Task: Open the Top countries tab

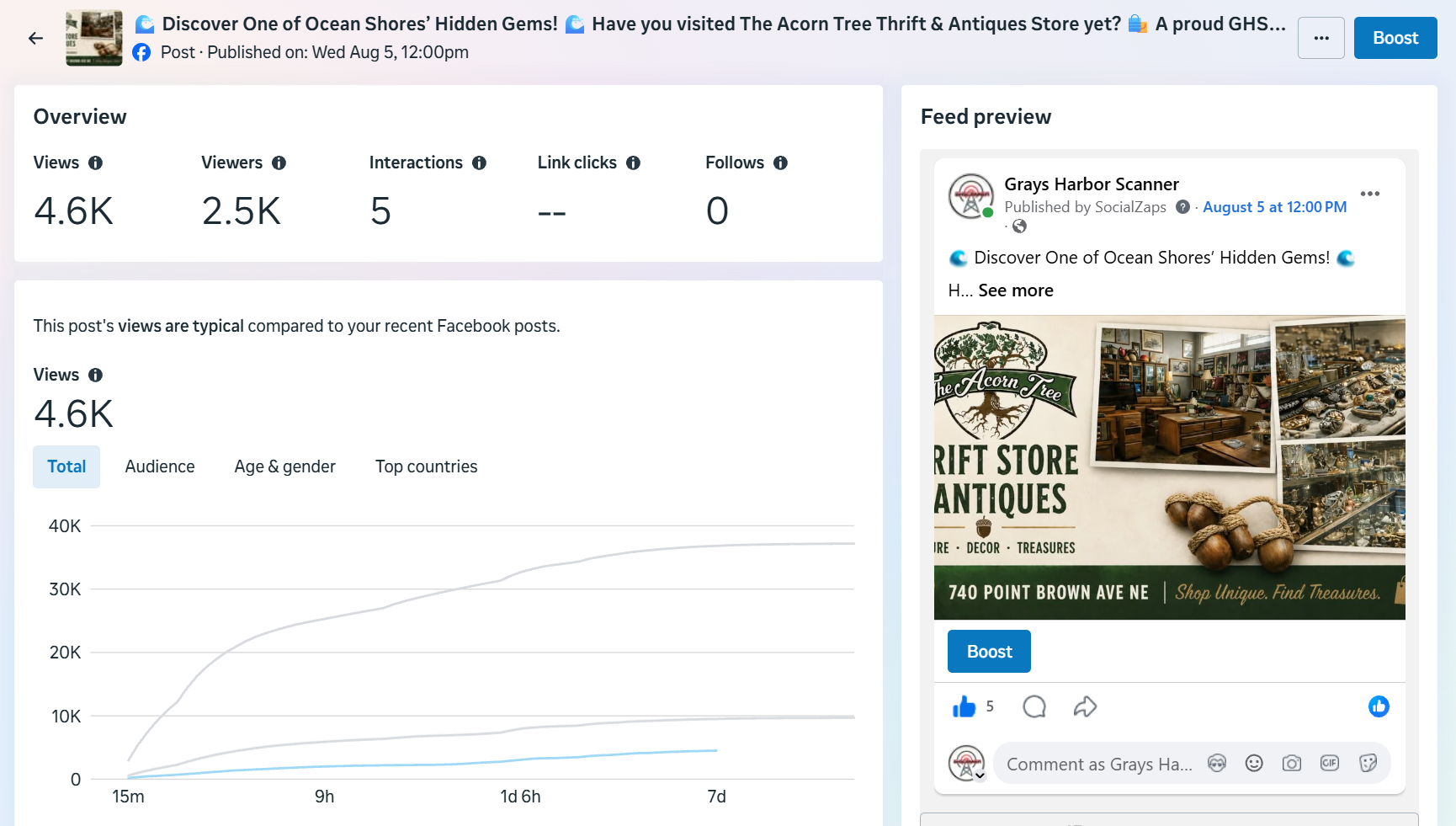Action: click(427, 466)
